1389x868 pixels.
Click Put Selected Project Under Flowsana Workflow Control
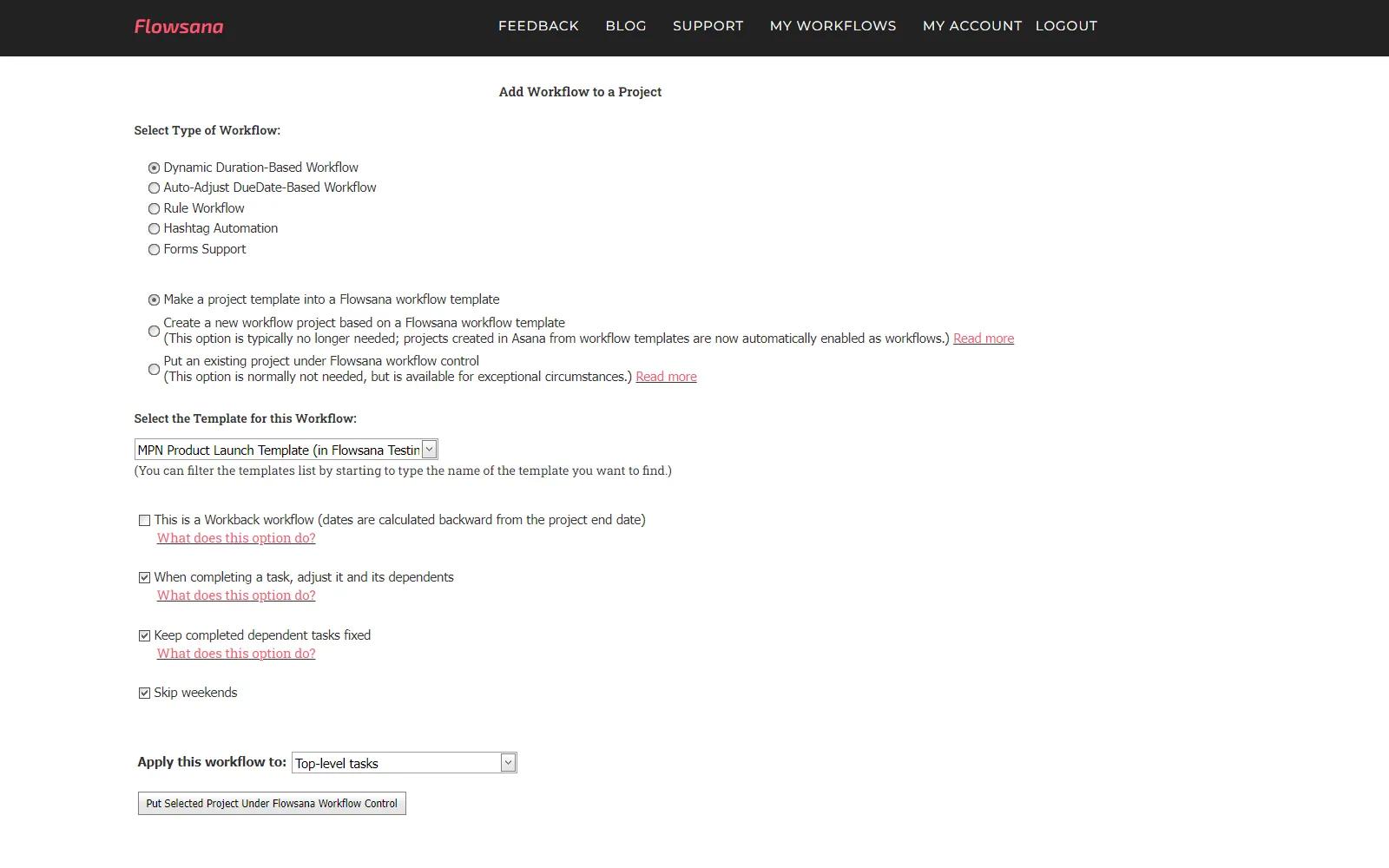pos(272,804)
